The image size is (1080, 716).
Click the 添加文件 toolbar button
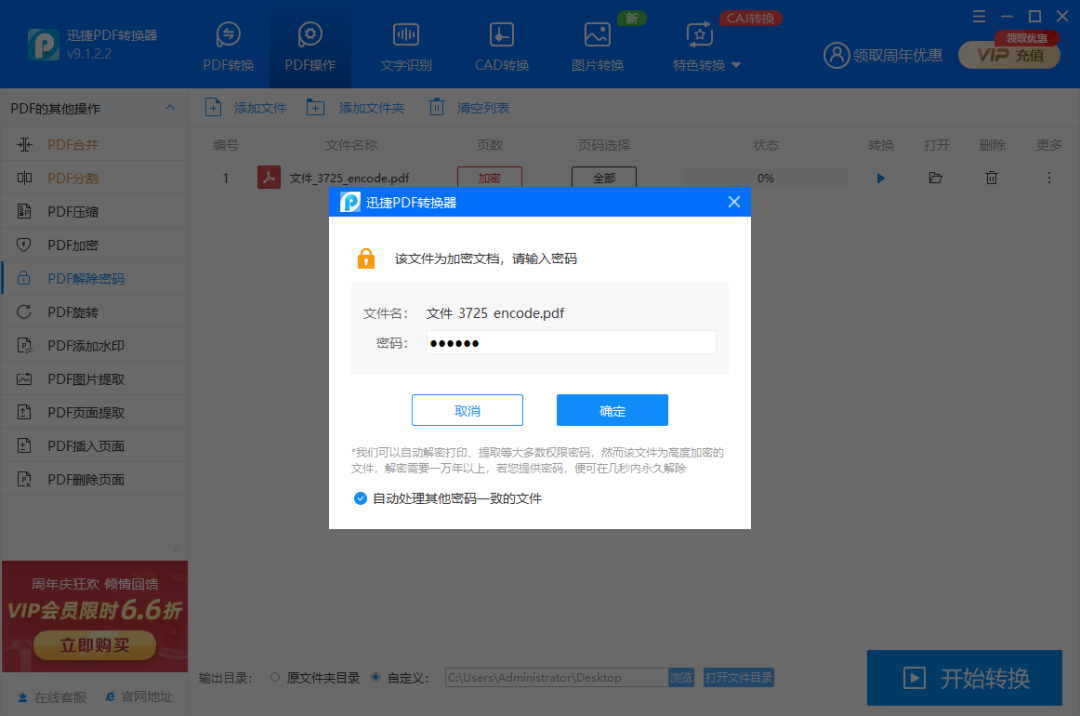click(245, 107)
